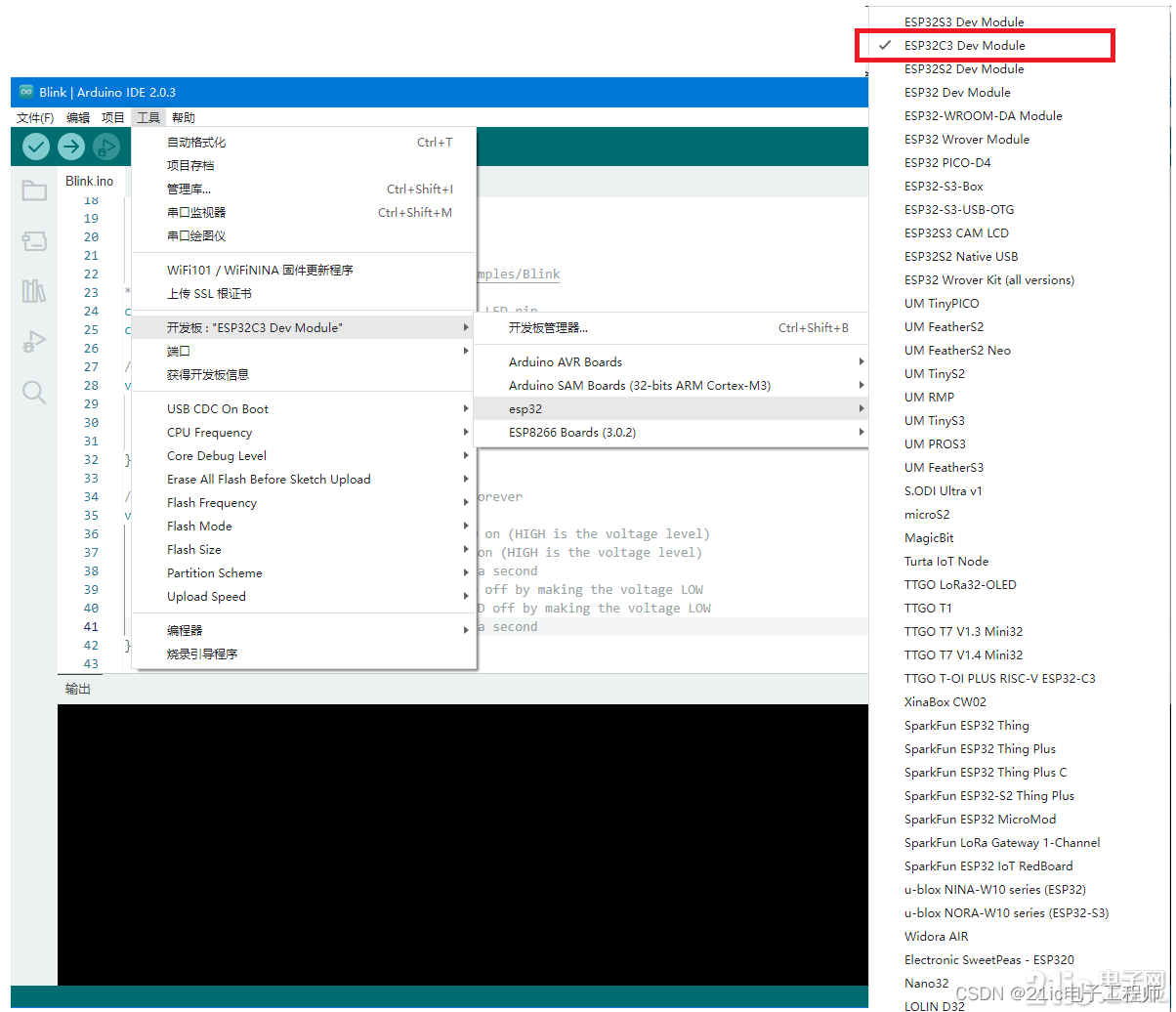Start debugging with the toolbar debug icon

(105, 147)
